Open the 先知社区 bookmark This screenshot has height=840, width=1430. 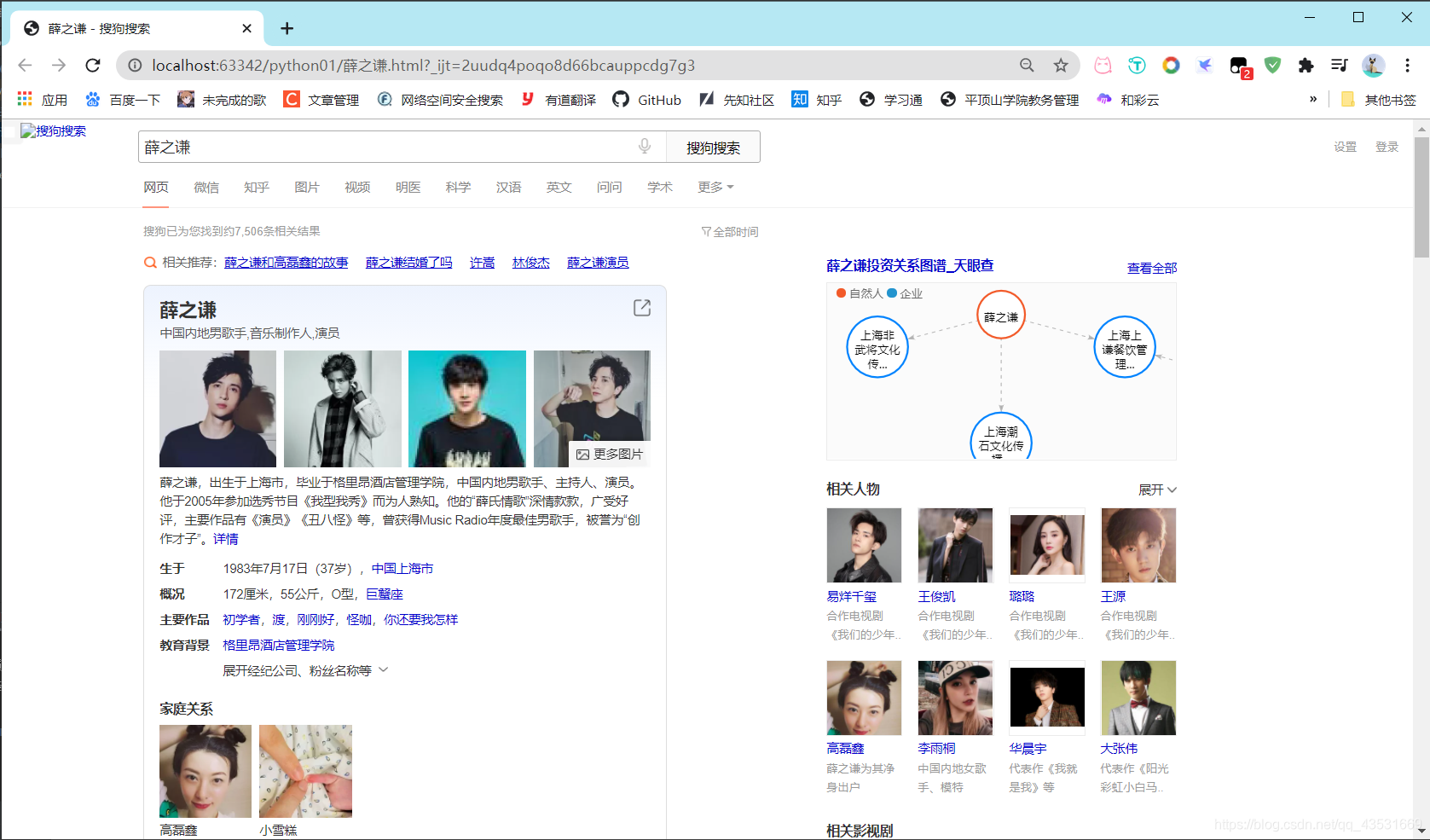[x=737, y=100]
